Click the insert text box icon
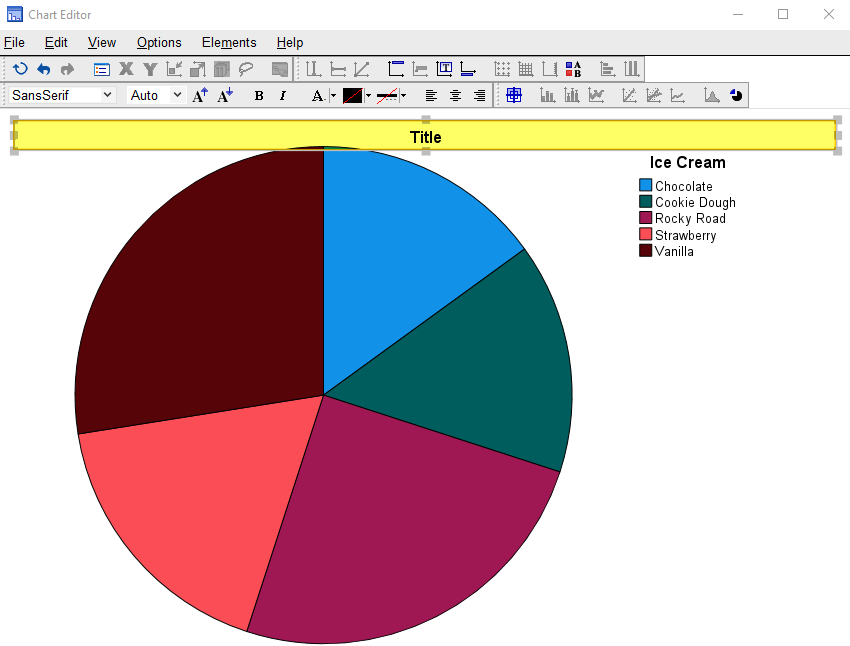Image resolution: width=850 pixels, height=646 pixels. coord(444,69)
